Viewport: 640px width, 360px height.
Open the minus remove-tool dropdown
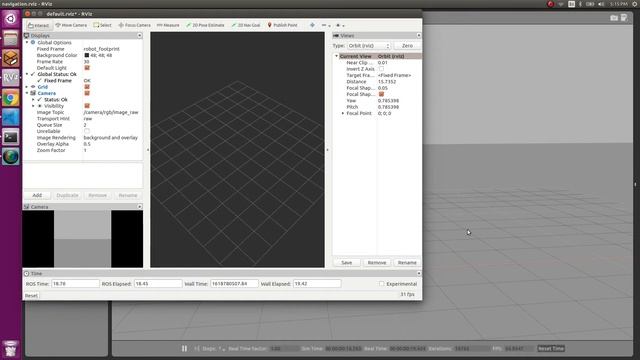[x=326, y=25]
